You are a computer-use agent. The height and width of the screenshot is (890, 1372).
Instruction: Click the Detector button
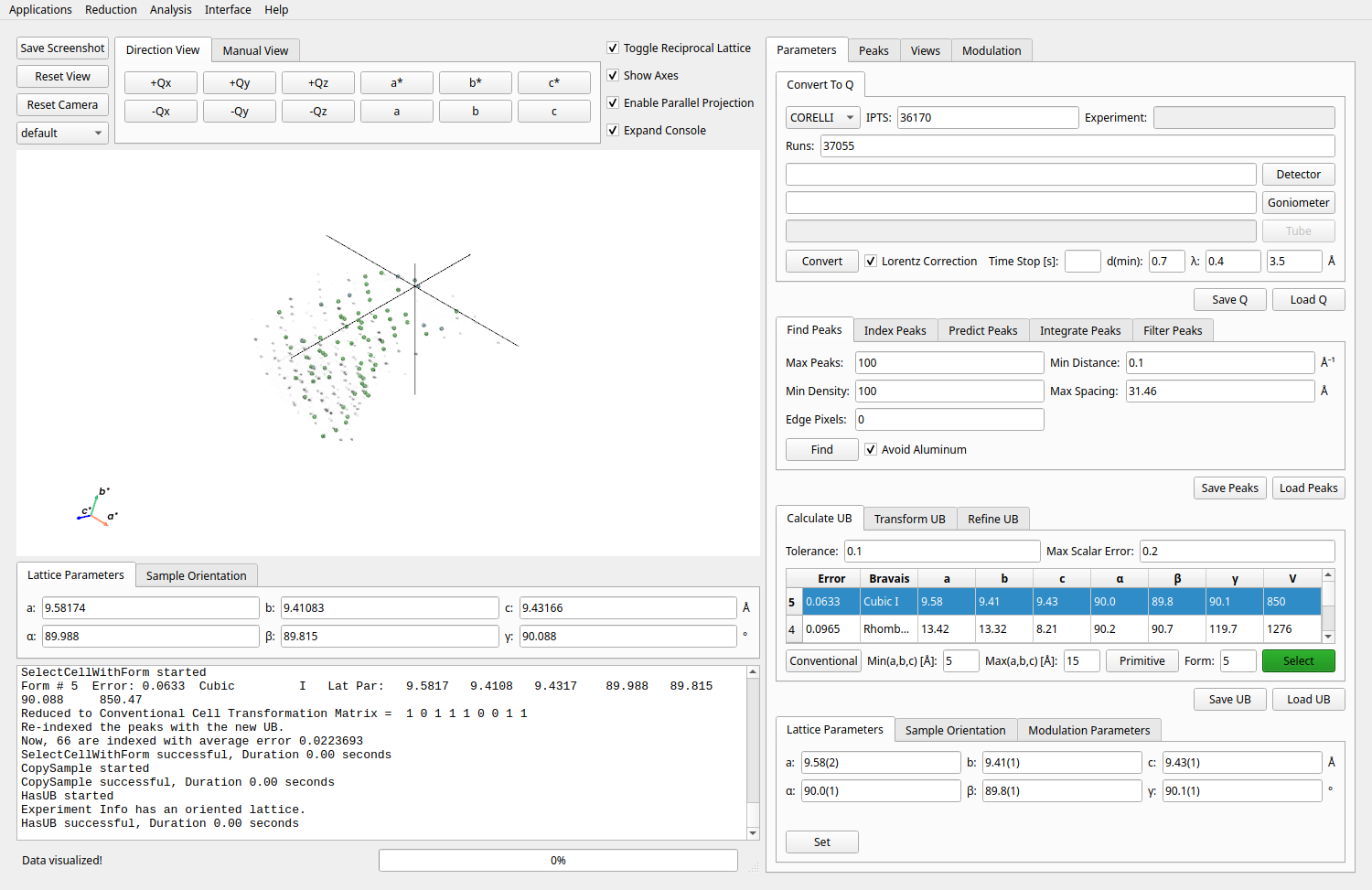(1299, 175)
